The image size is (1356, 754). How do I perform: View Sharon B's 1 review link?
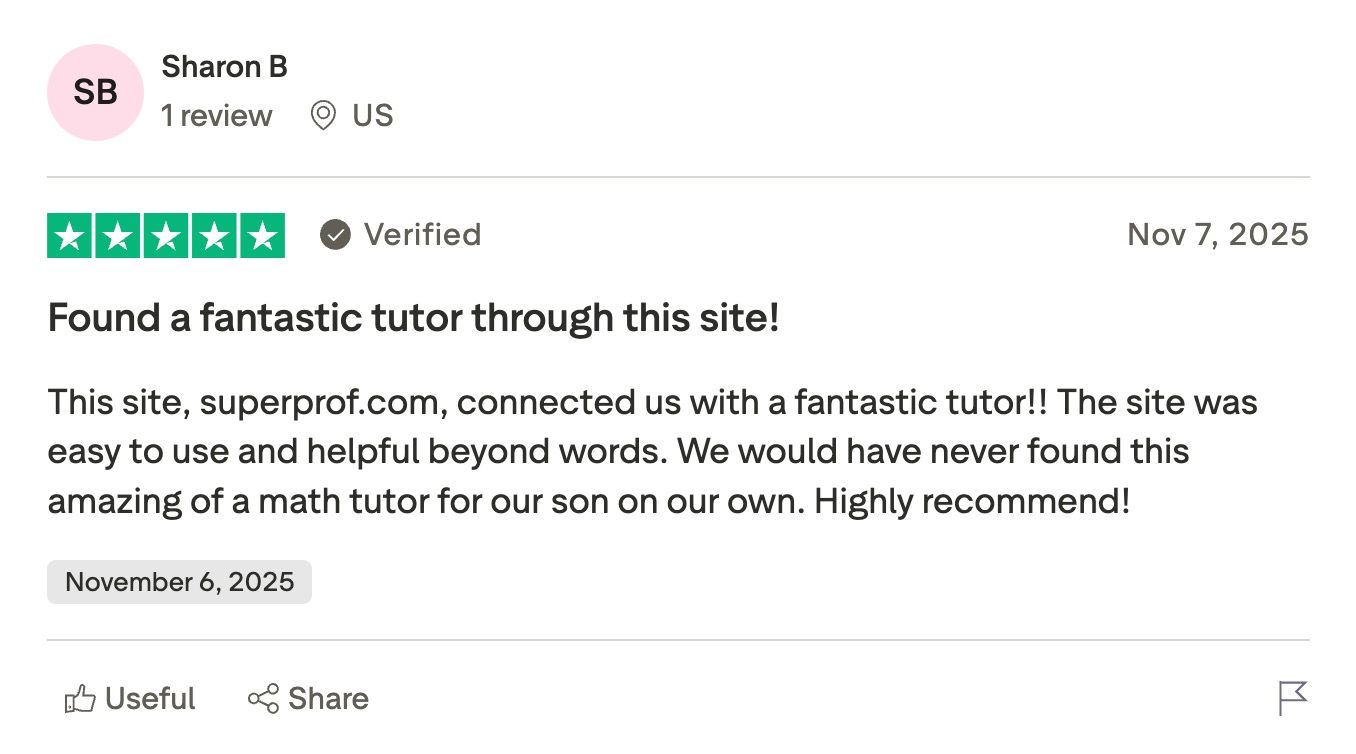[x=217, y=115]
